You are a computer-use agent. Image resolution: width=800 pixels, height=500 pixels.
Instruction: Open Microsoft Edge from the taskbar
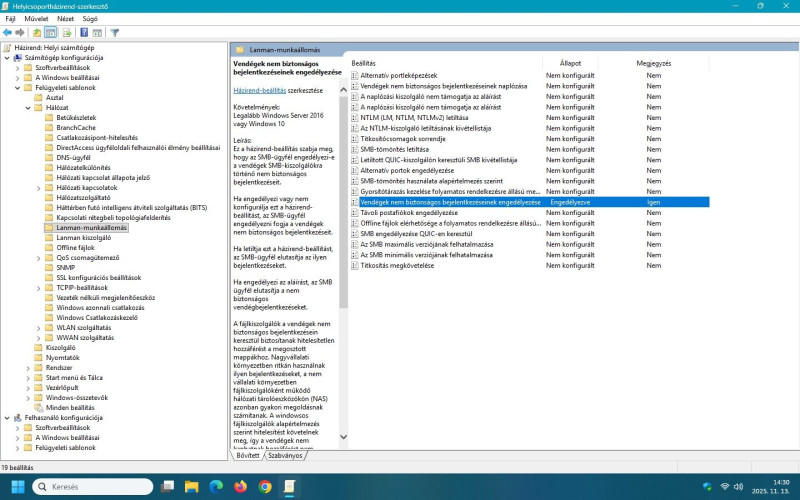pos(216,486)
